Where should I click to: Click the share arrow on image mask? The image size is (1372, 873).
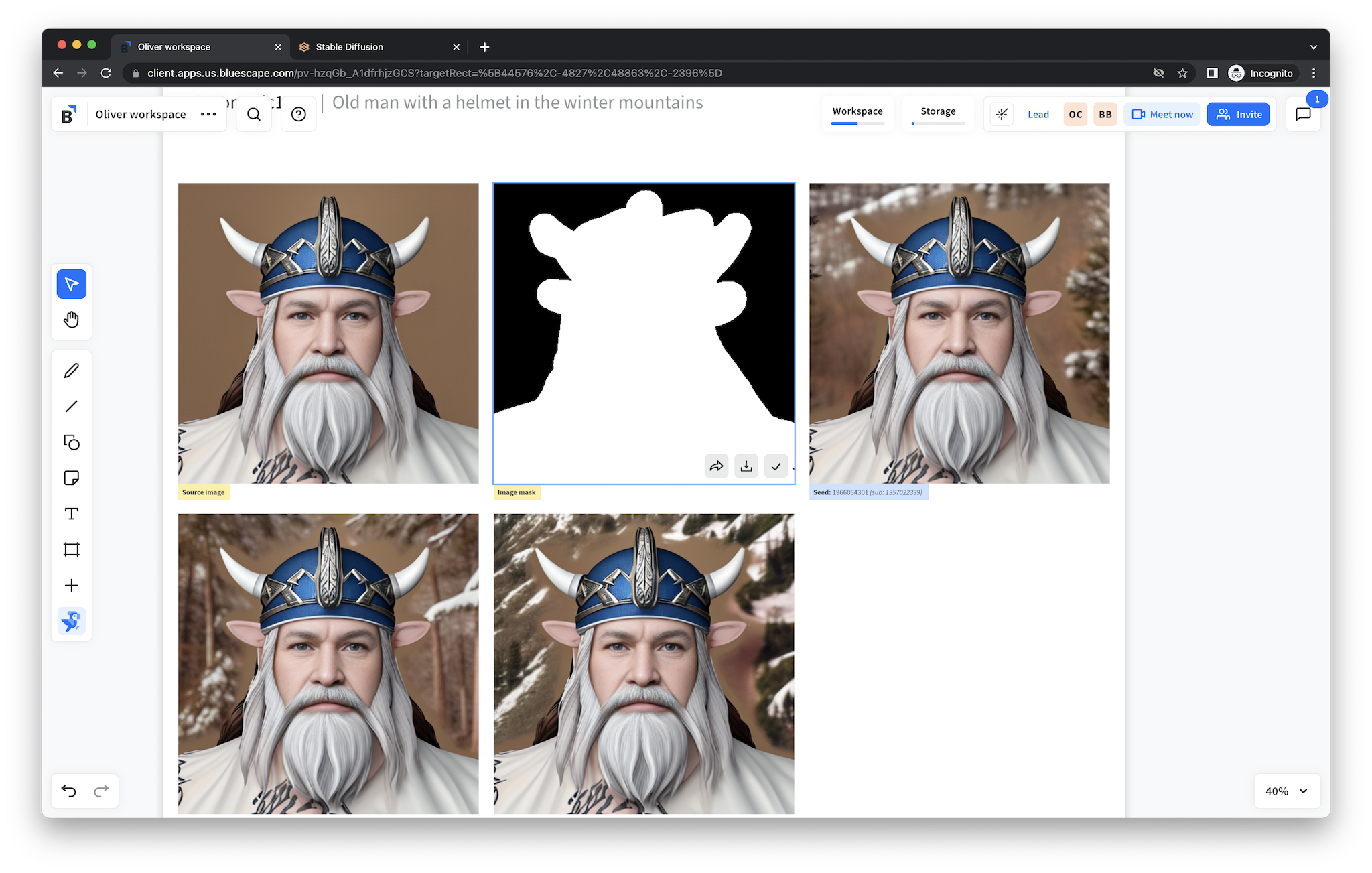coord(716,466)
